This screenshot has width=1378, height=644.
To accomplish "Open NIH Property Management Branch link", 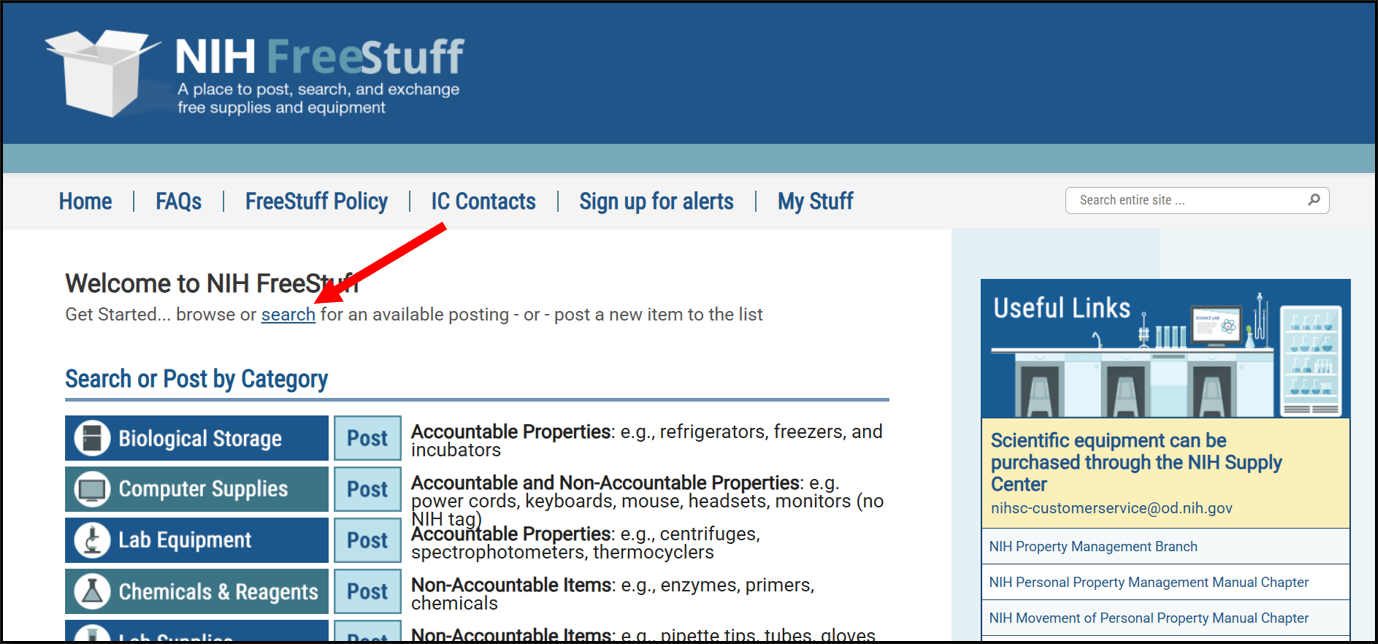I will point(1093,546).
